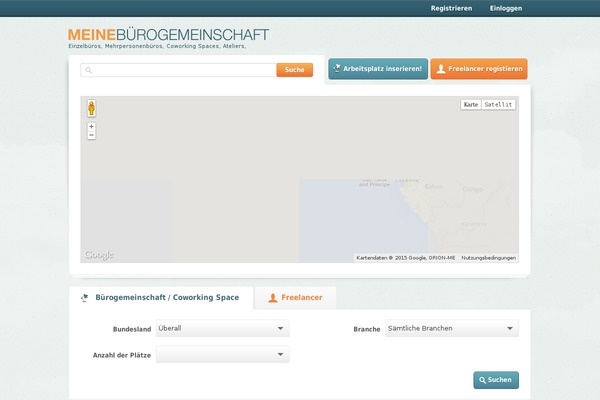This screenshot has width=600, height=400.
Task: Click the magnifier icon in search field
Action: (88, 70)
